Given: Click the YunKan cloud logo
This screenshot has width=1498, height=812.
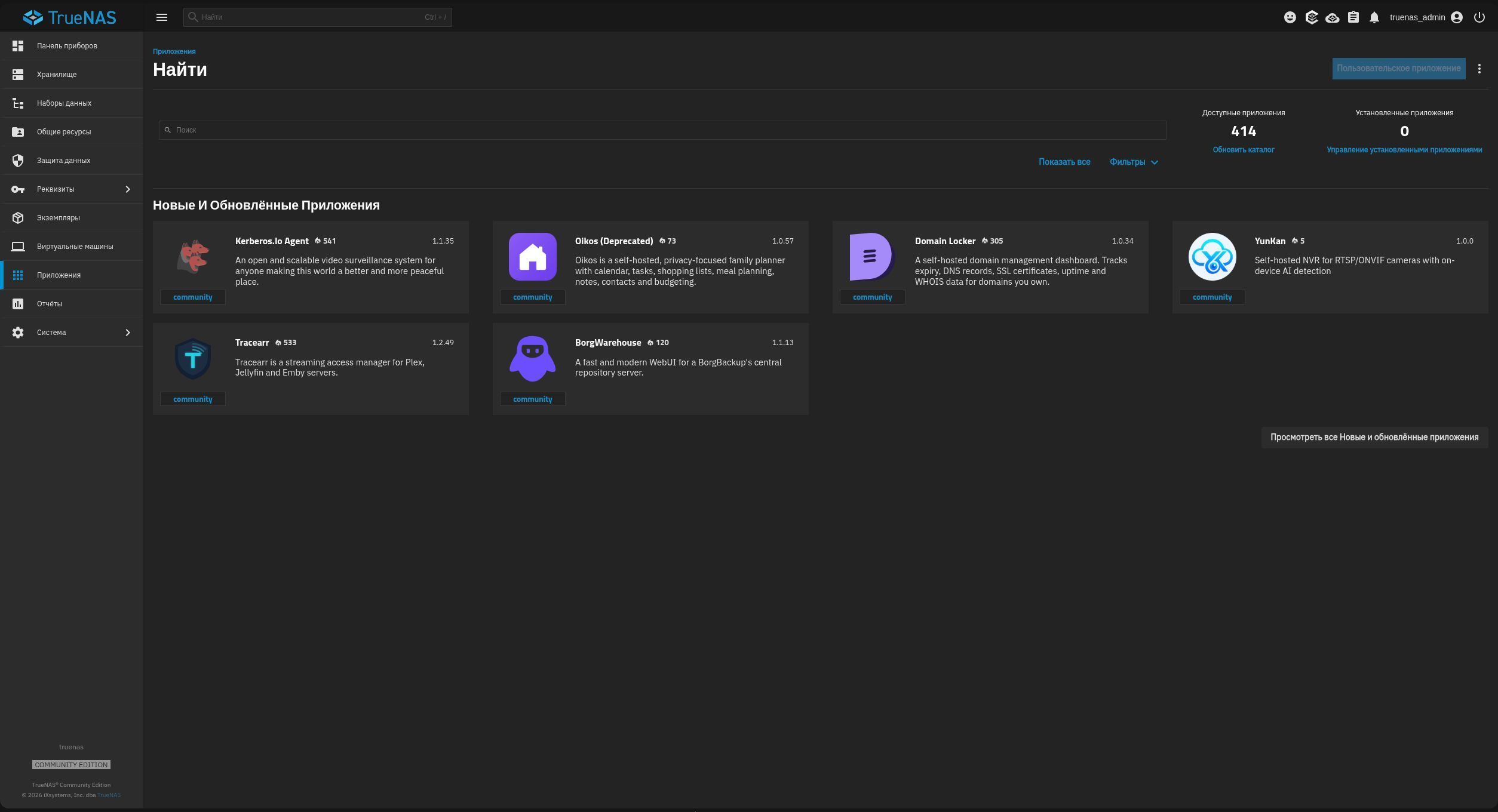Looking at the screenshot, I should tap(1212, 257).
